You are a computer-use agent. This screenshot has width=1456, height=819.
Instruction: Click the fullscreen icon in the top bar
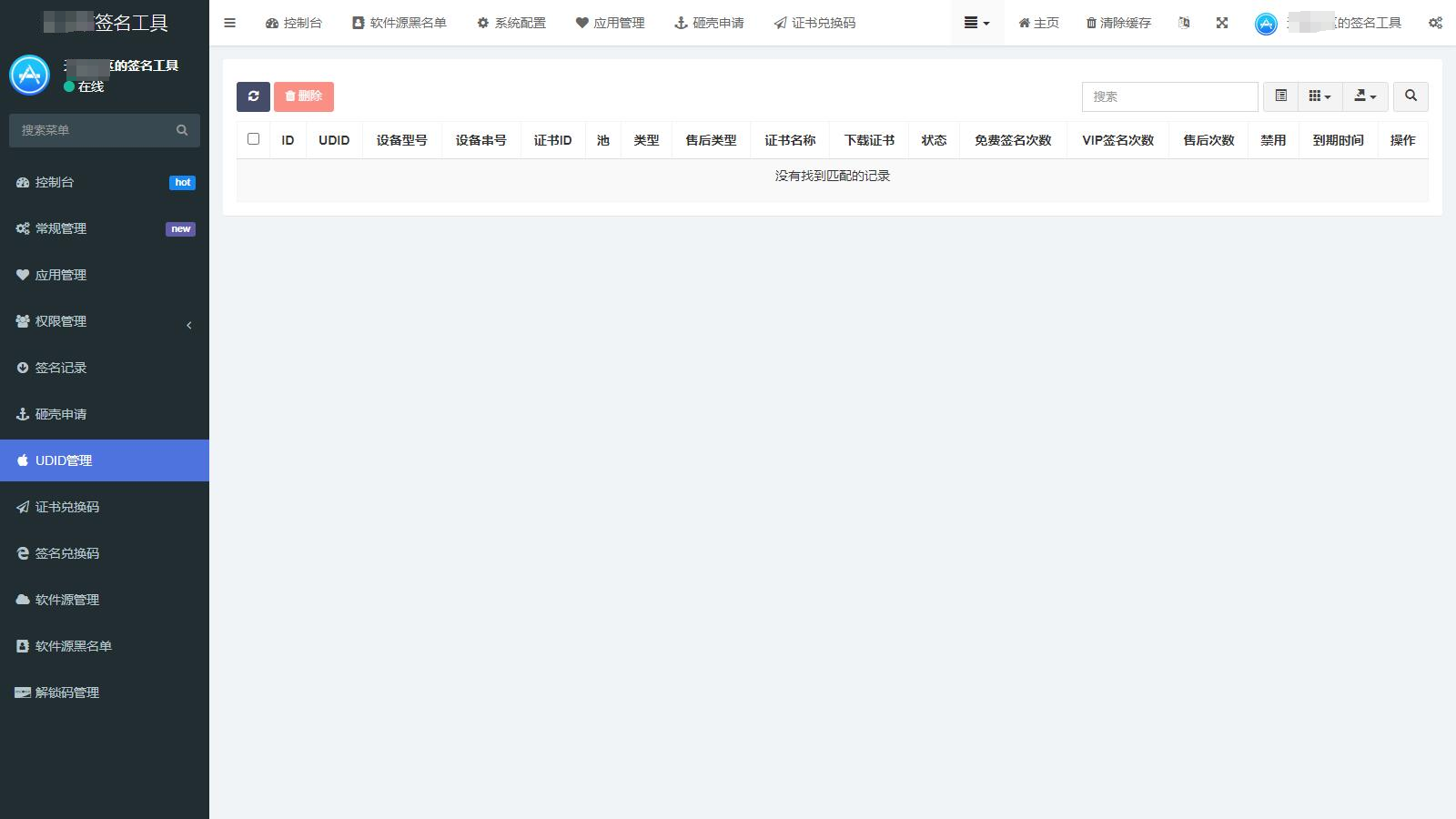point(1221,23)
